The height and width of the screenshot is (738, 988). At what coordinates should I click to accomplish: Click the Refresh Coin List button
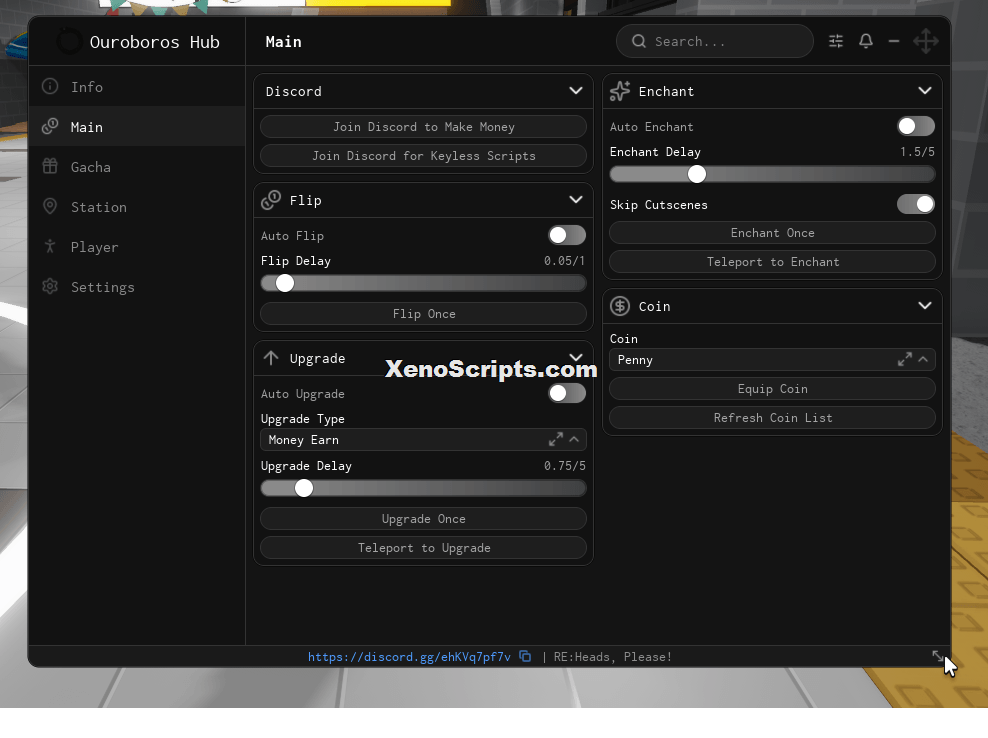point(773,418)
